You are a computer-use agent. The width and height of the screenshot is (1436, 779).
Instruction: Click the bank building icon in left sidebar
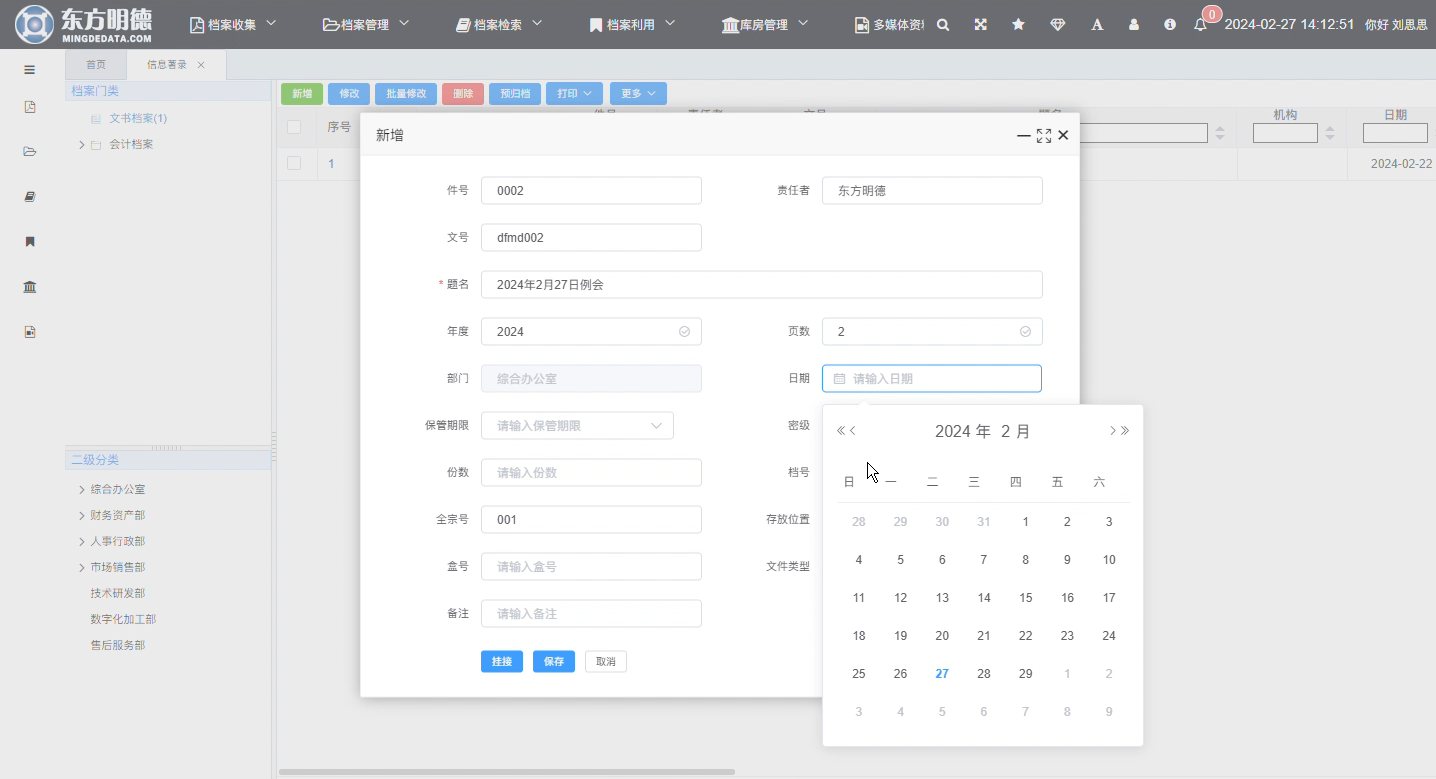coord(30,287)
